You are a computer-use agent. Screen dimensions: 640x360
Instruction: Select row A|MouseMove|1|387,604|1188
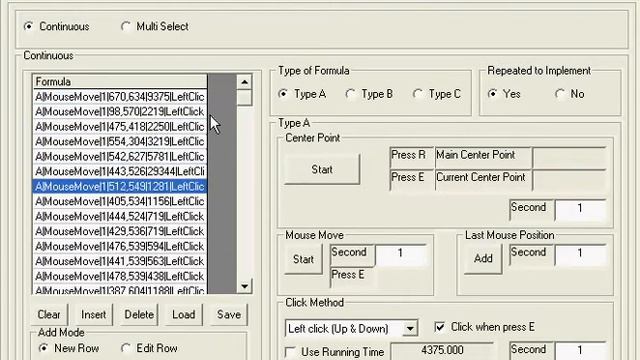(120, 289)
